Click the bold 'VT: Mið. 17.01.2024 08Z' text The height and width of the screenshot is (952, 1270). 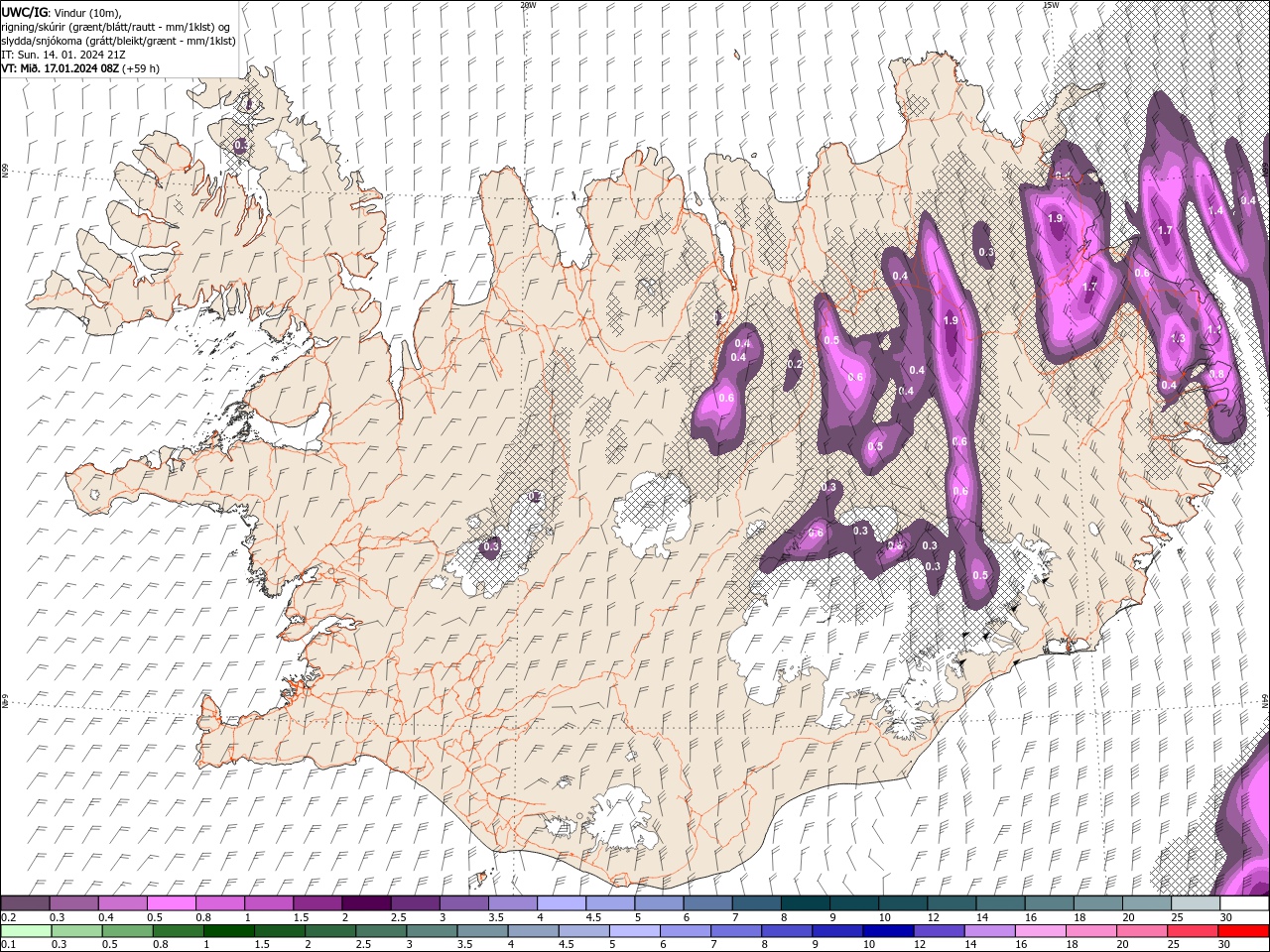pos(61,68)
